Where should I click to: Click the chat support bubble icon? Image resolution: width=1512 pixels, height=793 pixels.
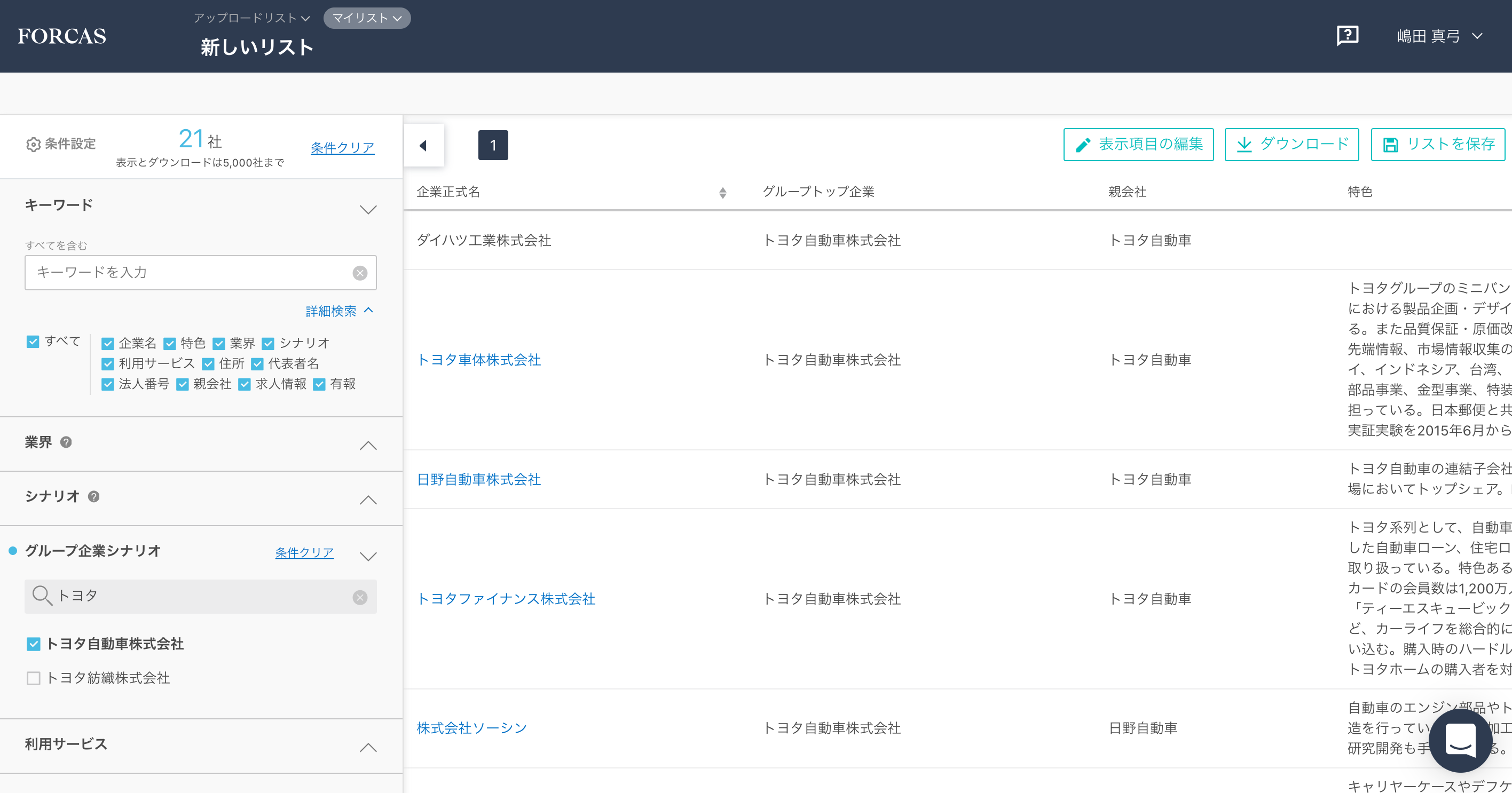coord(1460,741)
